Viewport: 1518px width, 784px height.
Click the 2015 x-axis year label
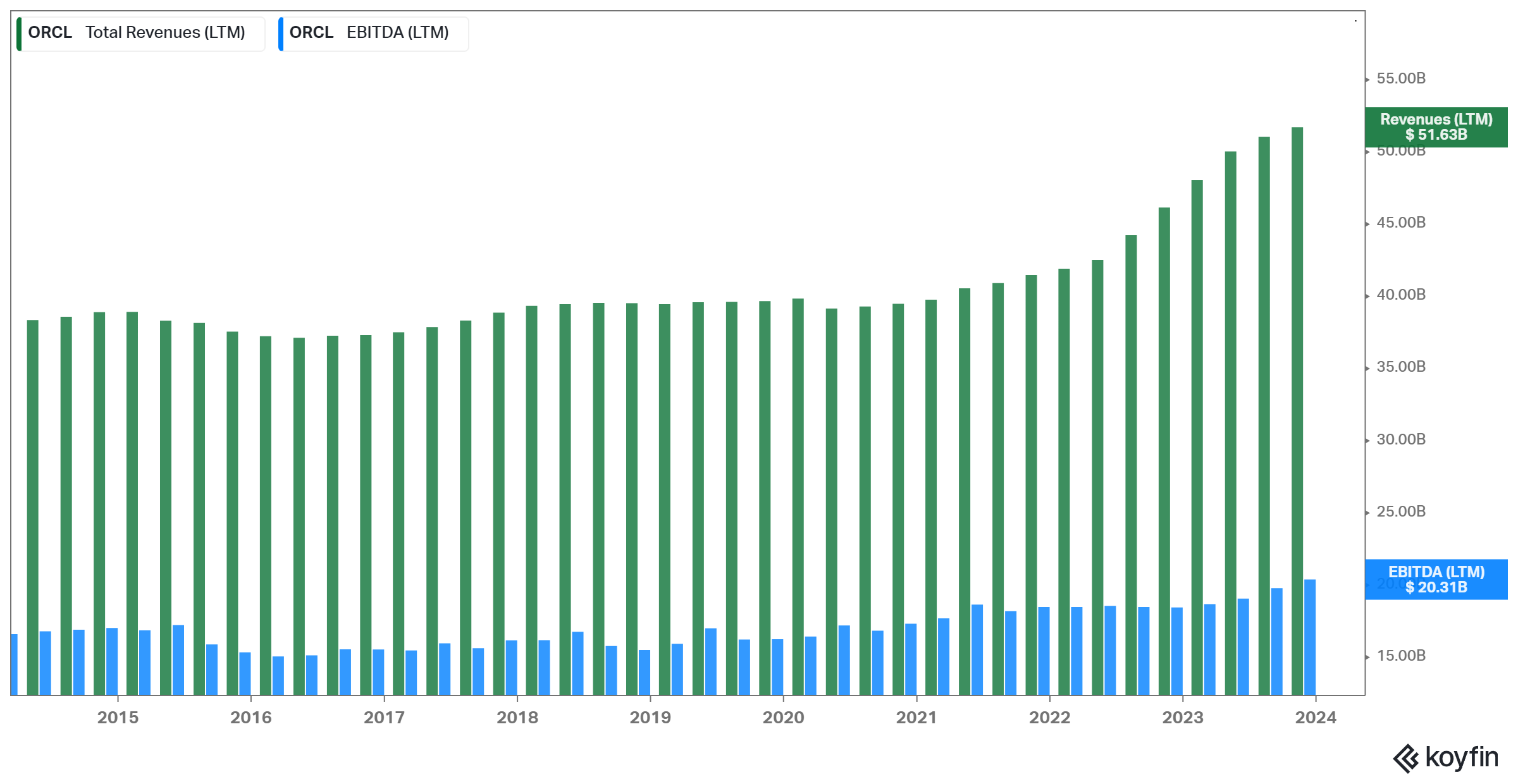(x=118, y=718)
